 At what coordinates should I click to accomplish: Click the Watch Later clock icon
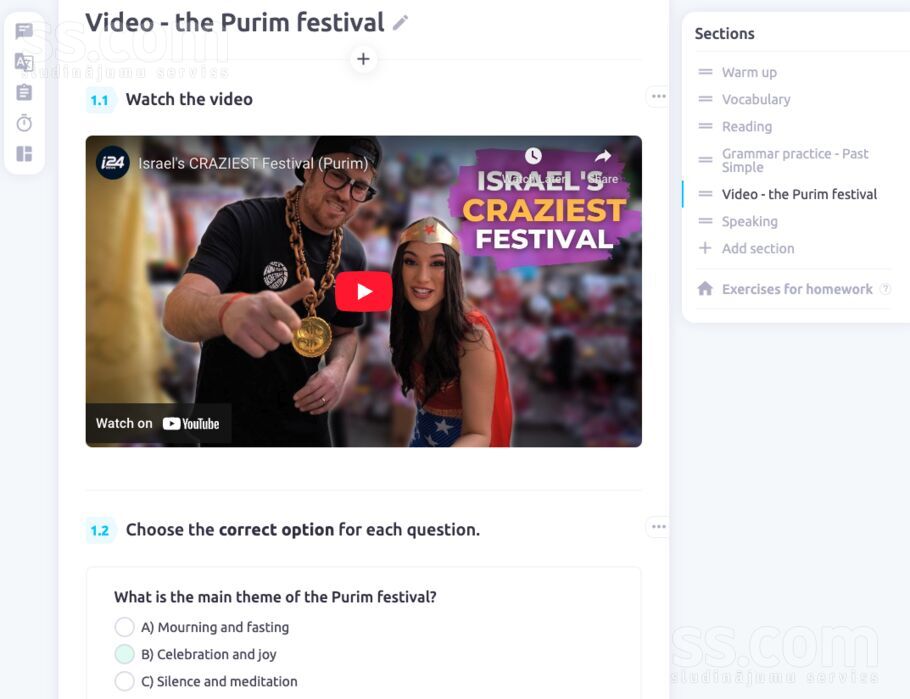[533, 156]
